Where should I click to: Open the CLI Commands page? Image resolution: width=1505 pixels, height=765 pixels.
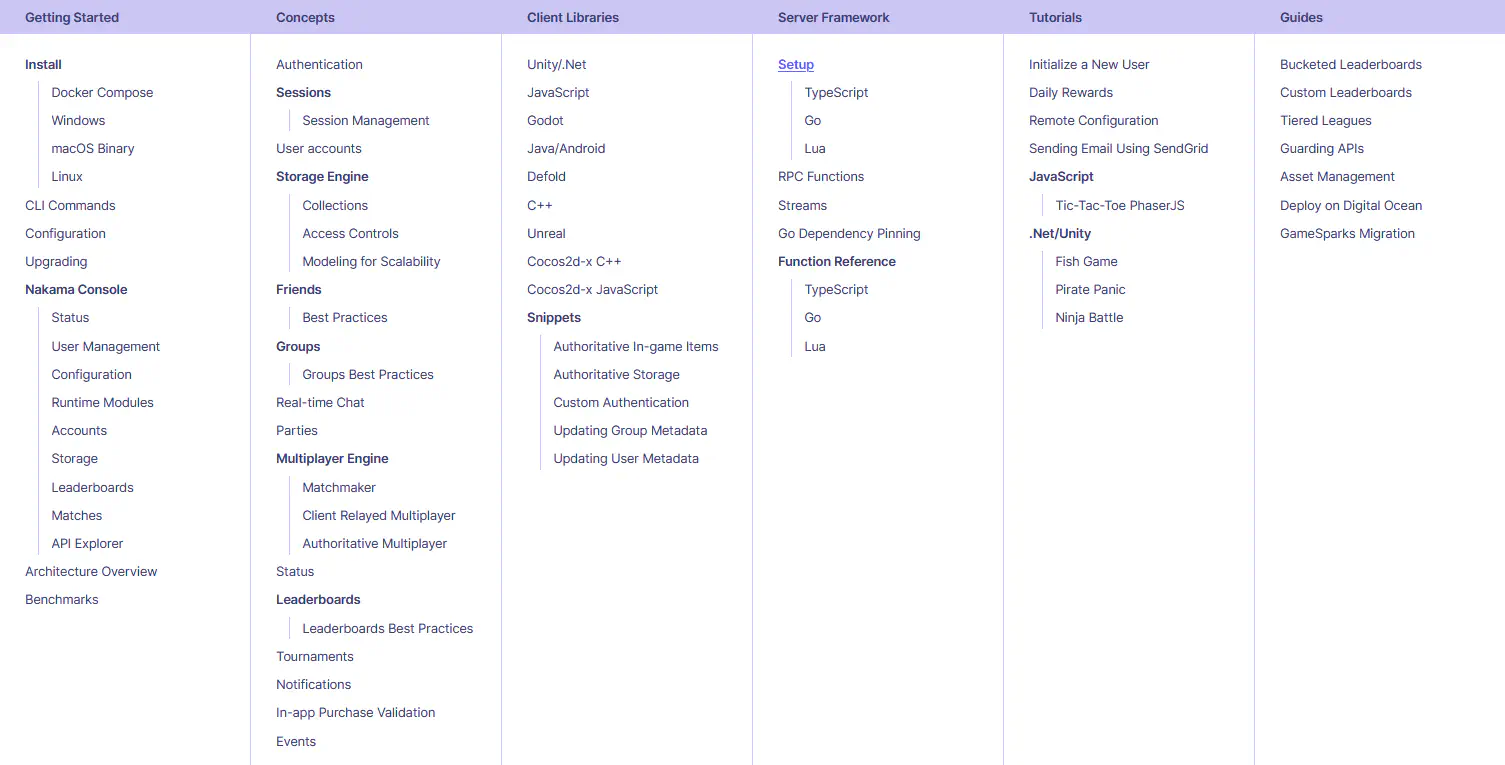tap(70, 205)
